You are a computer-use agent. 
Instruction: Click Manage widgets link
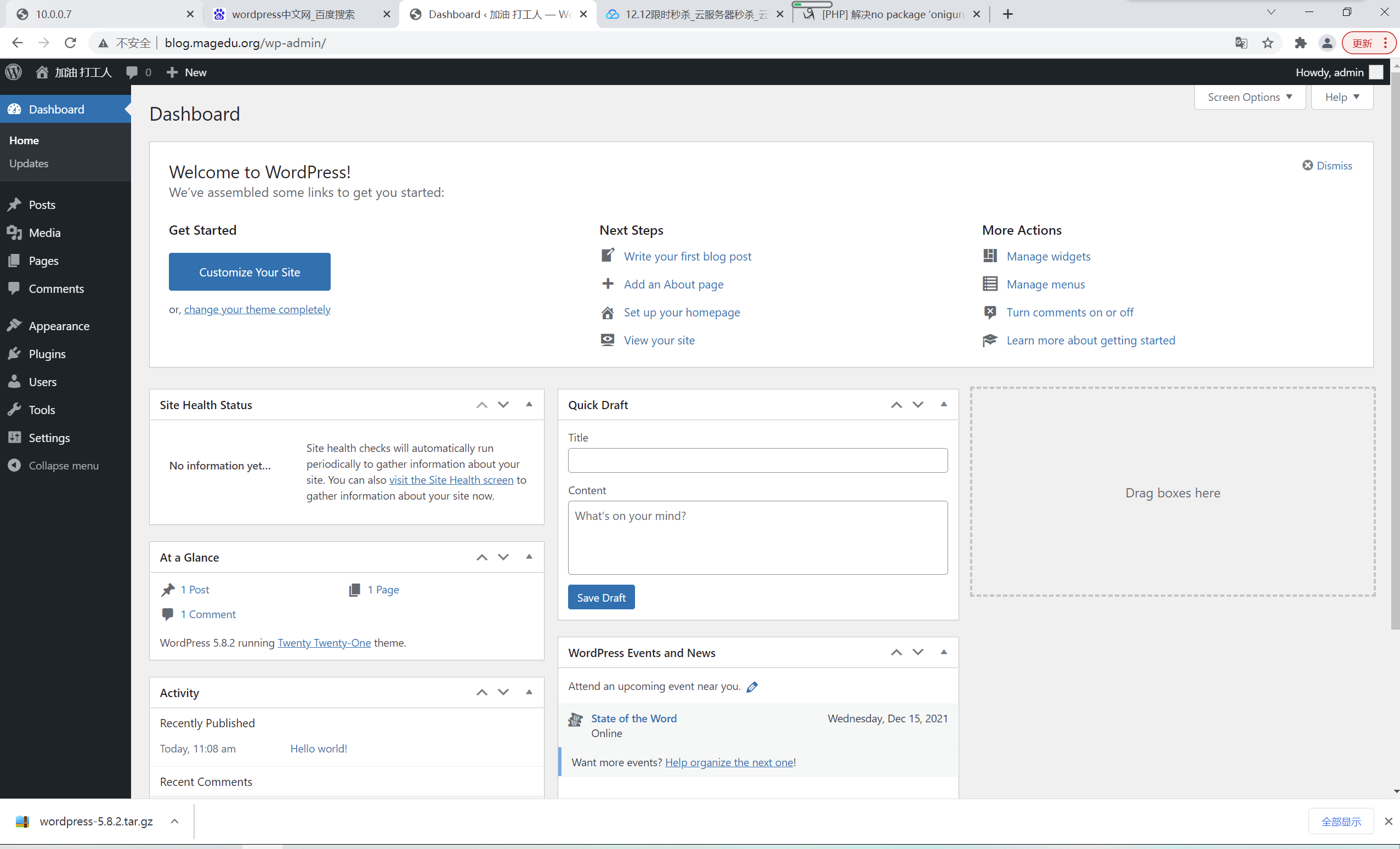click(1048, 256)
